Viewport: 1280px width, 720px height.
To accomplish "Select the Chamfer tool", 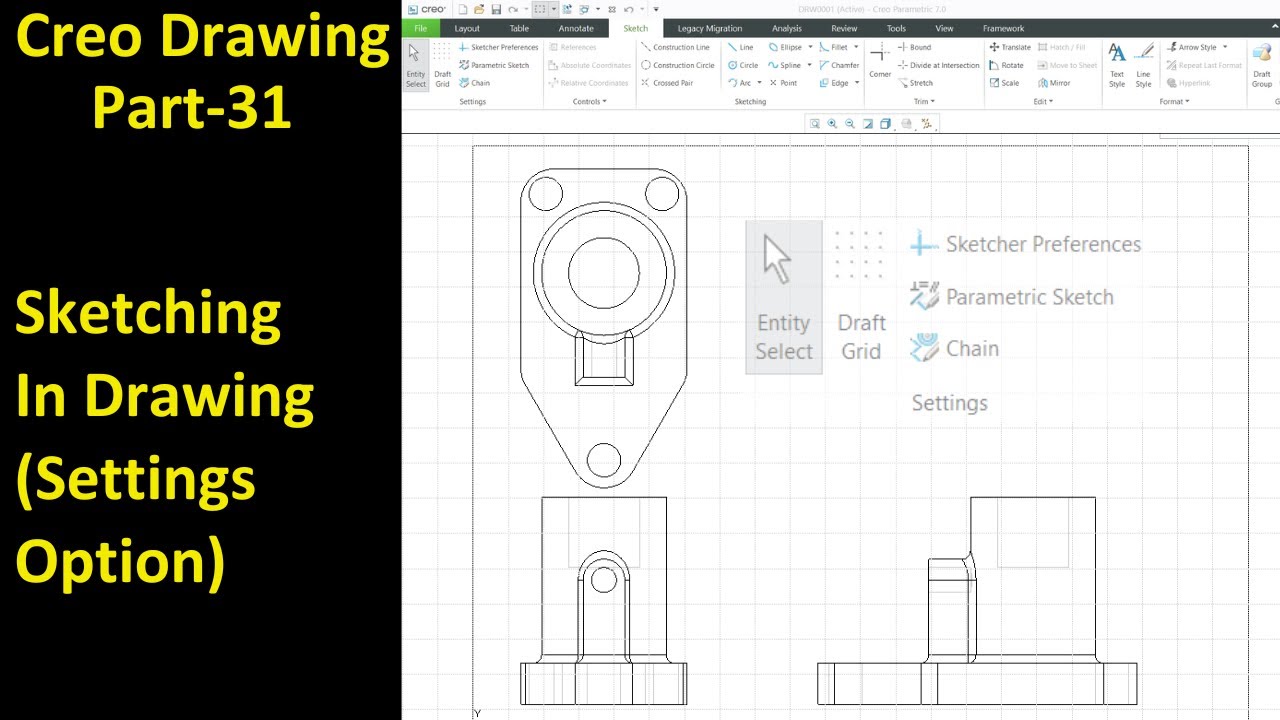I will pyautogui.click(x=839, y=65).
